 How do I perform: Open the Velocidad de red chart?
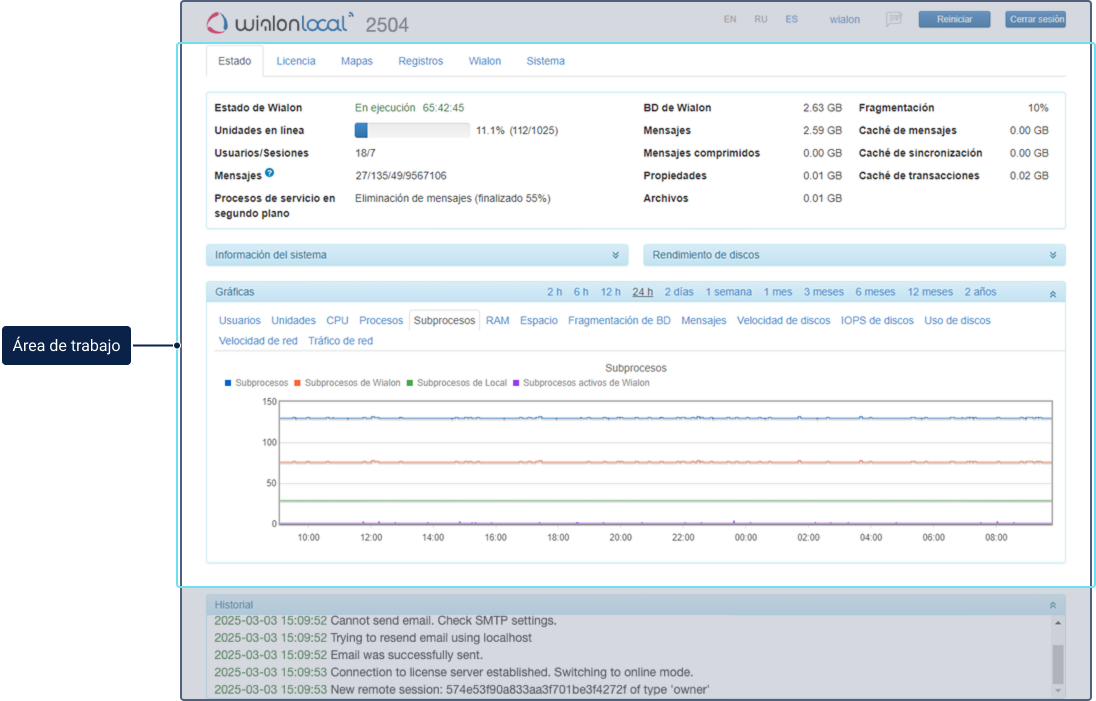tap(258, 341)
